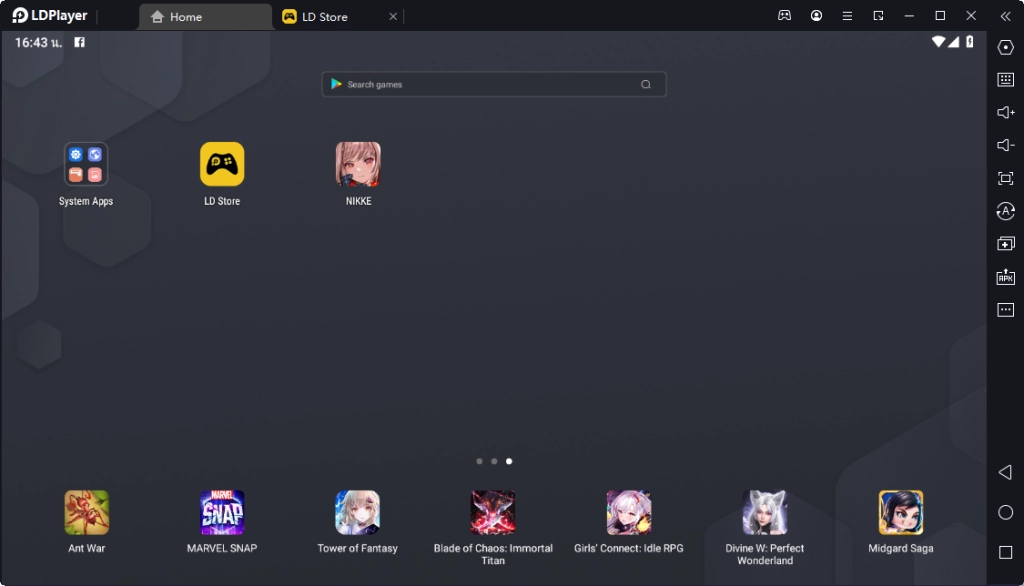
Task: Tap the Android Home circle button
Action: (1006, 512)
